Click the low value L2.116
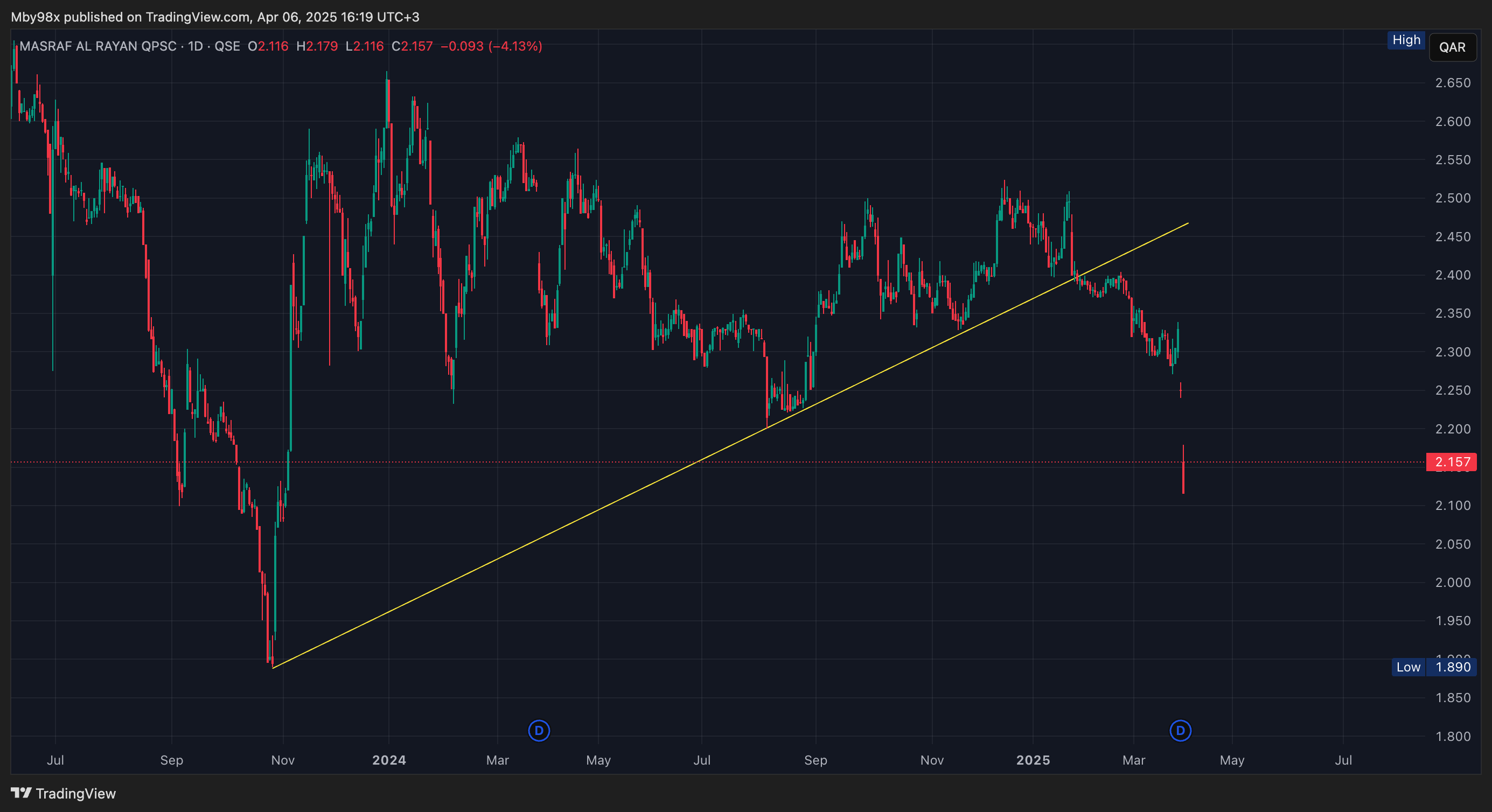Image resolution: width=1492 pixels, height=812 pixels. click(364, 46)
